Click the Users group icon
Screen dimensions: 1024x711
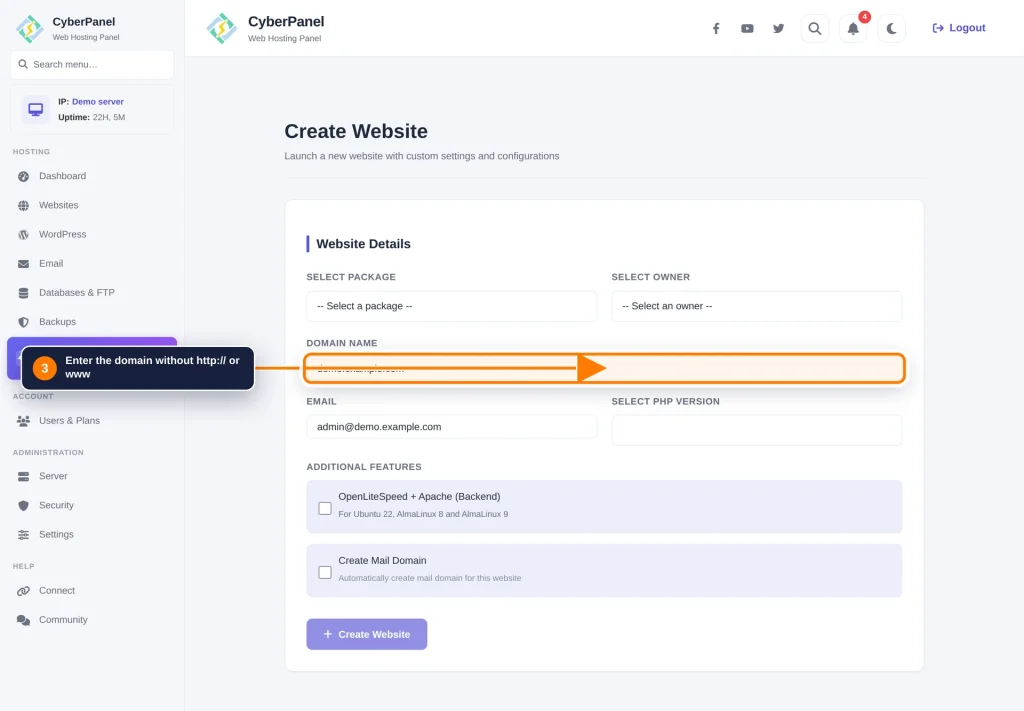(x=24, y=421)
